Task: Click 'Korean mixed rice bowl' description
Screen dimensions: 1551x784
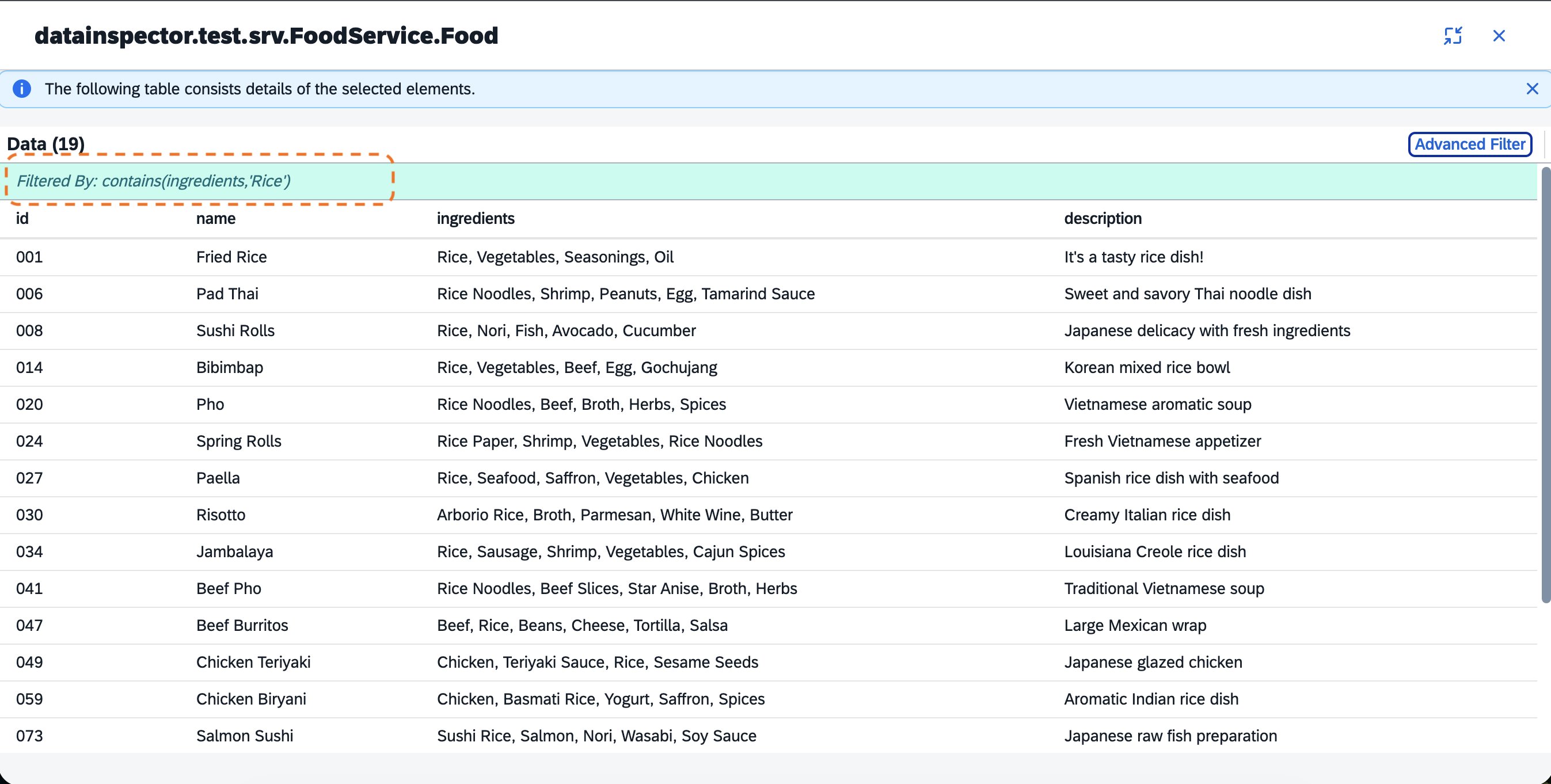Action: pos(1146,367)
